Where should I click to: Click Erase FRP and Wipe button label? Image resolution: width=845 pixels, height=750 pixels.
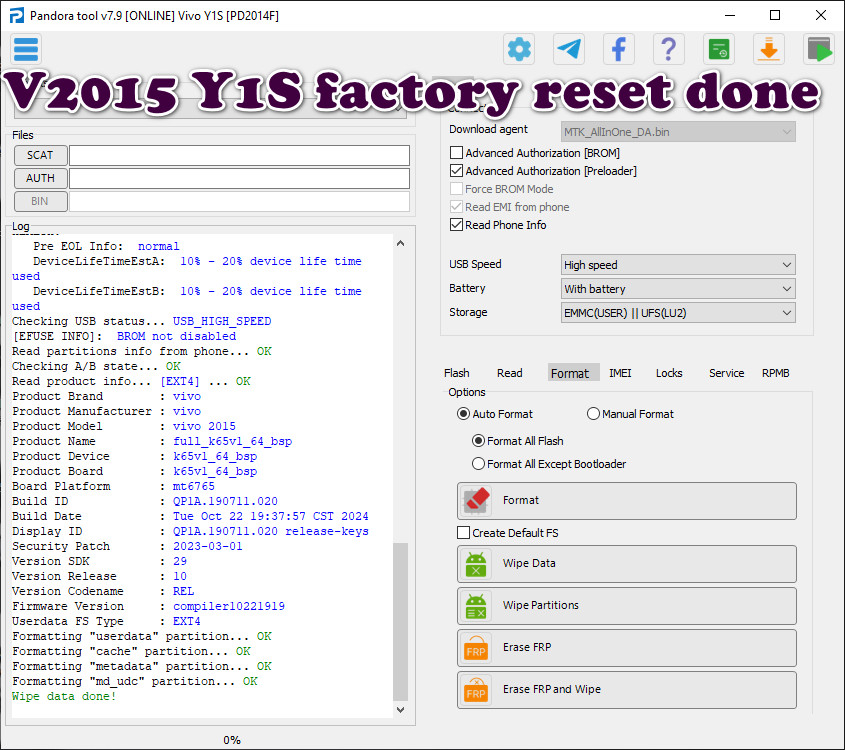point(551,690)
